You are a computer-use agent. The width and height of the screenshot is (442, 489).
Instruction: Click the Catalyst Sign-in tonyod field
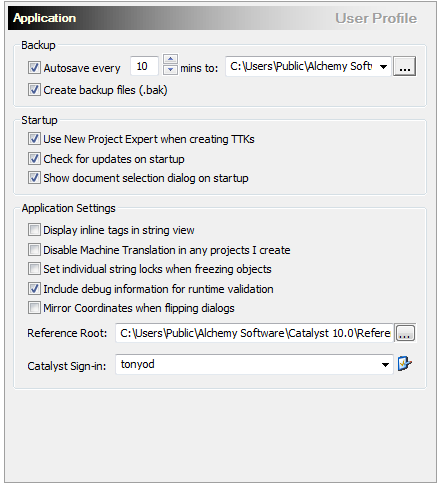(x=254, y=364)
